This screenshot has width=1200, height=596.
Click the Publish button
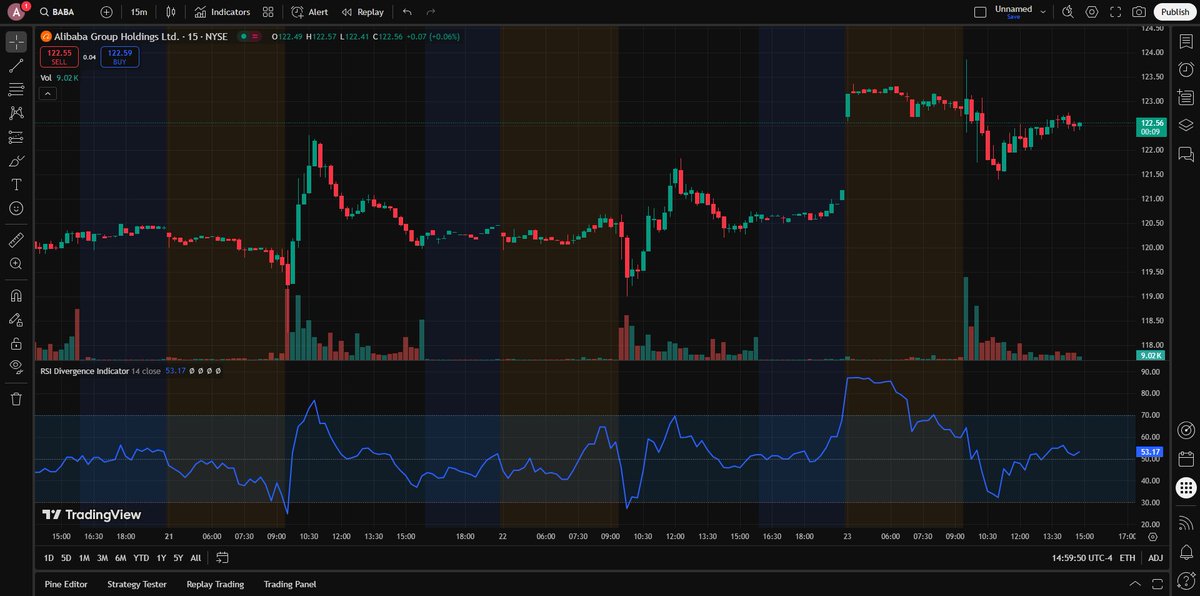click(1174, 12)
